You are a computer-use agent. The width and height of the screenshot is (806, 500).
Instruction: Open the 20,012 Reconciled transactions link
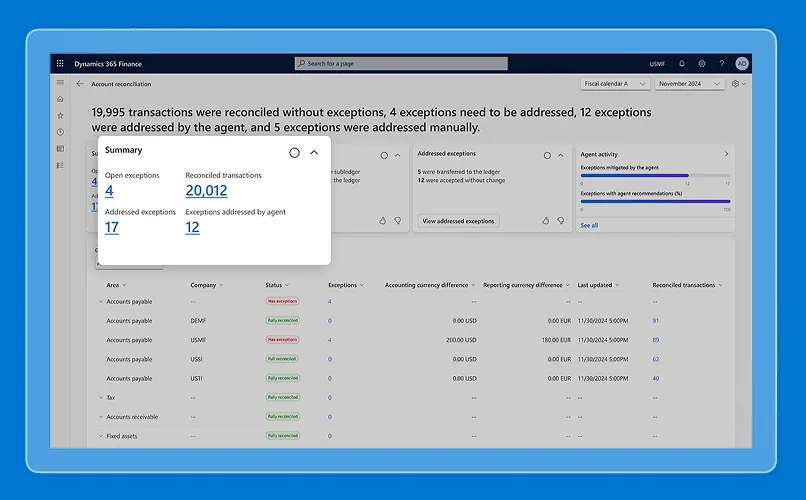coord(206,191)
